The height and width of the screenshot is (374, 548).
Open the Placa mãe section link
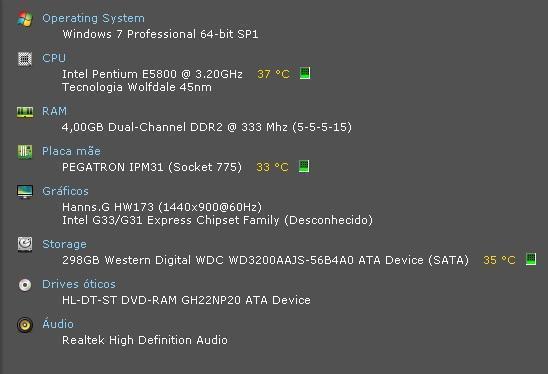coord(71,151)
